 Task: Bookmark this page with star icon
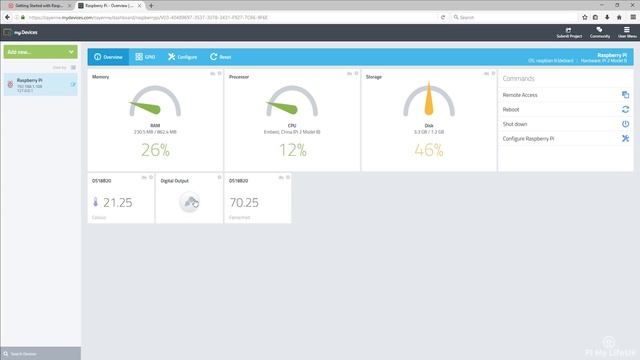[584, 17]
